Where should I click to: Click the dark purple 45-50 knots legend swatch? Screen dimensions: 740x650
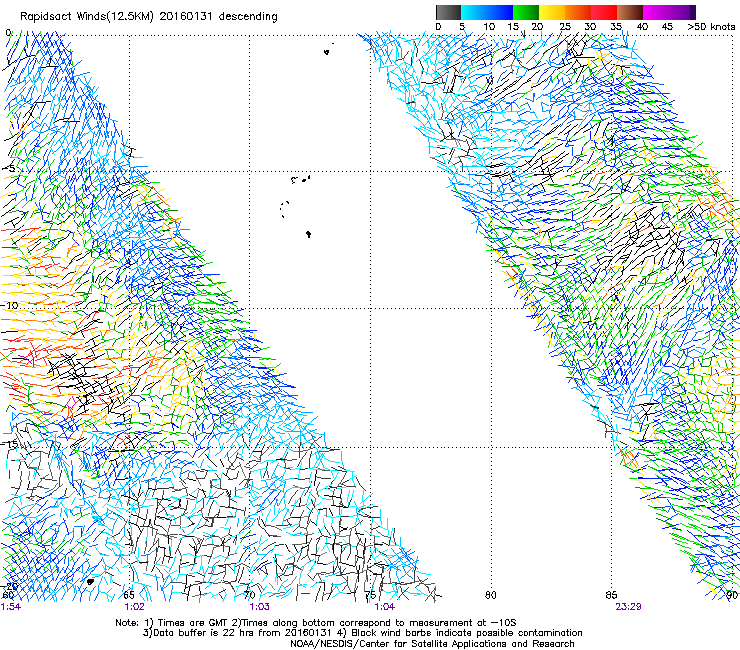point(682,12)
